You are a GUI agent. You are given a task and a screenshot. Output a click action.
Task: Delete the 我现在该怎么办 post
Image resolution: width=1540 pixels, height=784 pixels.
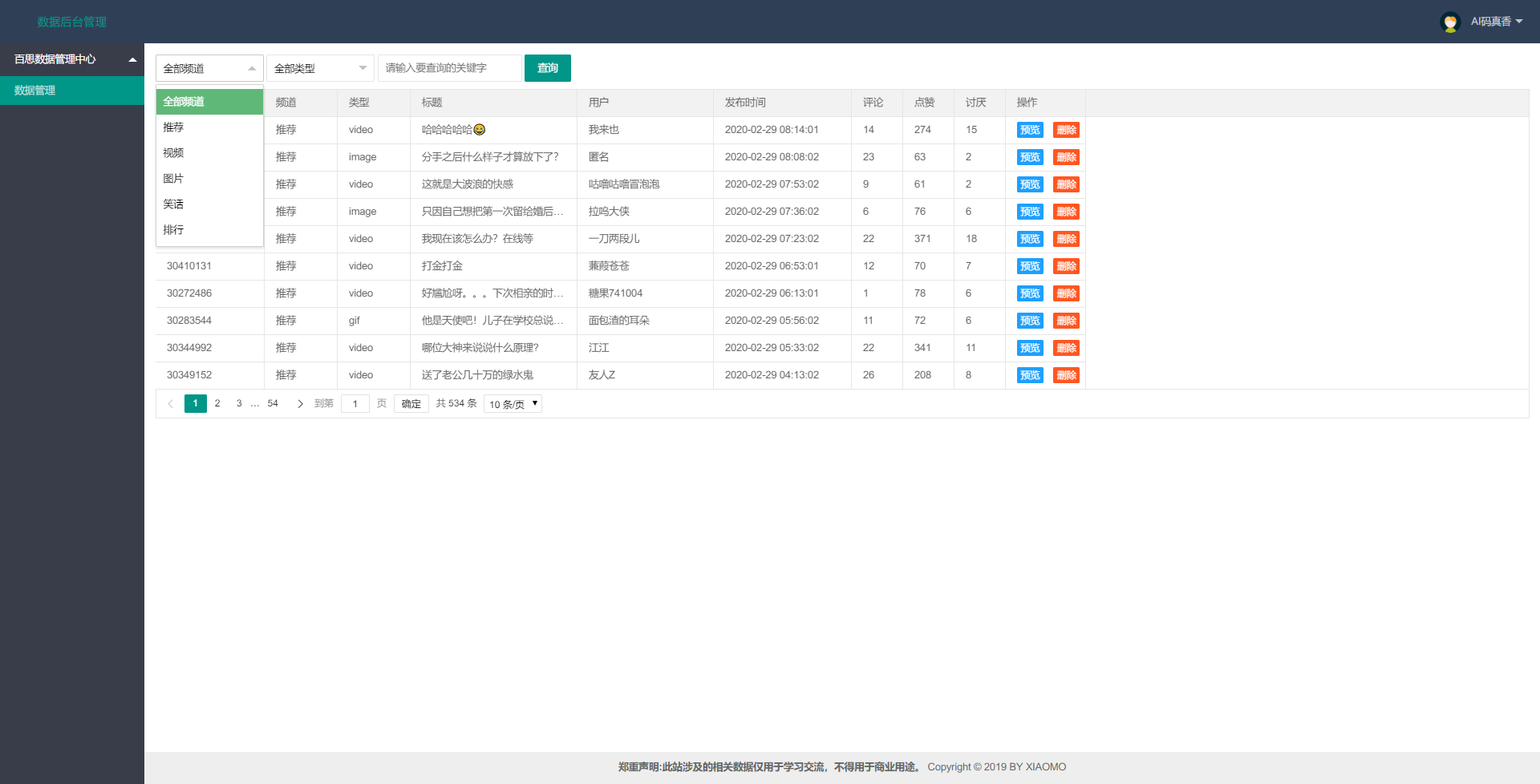1066,239
